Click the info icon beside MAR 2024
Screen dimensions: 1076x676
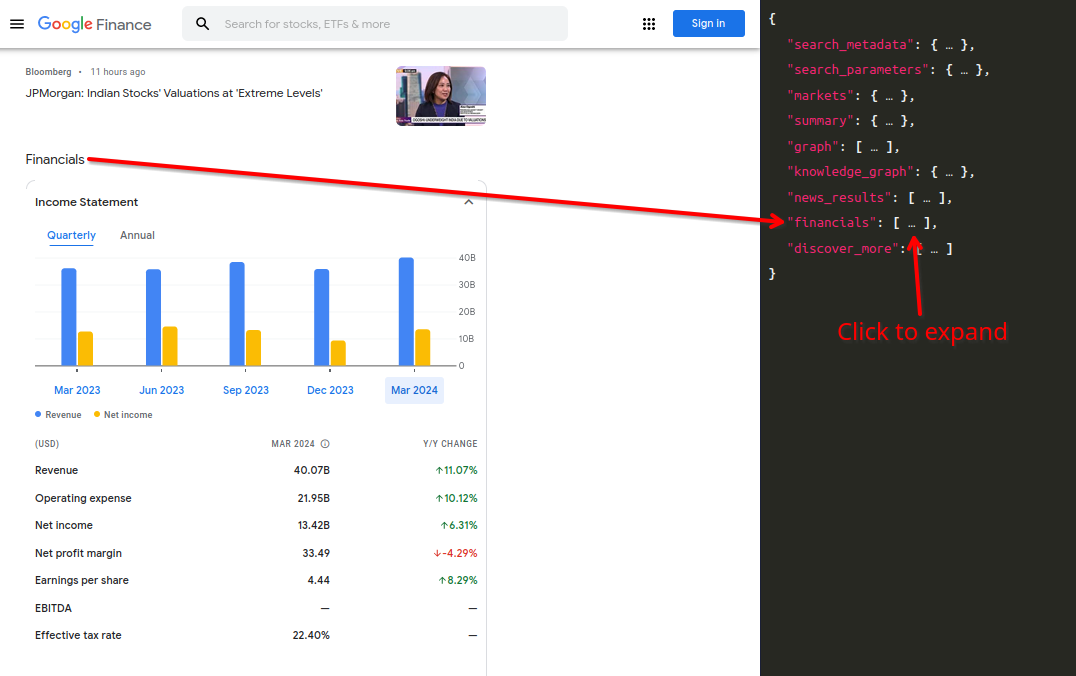[325, 444]
